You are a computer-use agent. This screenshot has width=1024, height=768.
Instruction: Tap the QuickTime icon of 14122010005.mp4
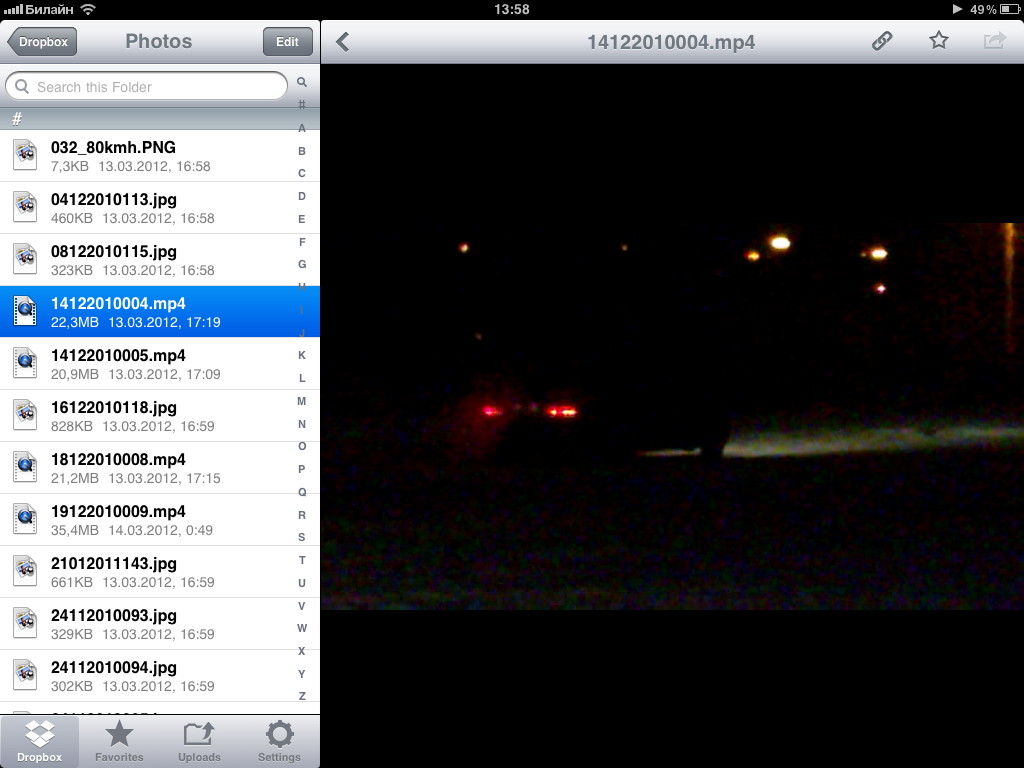(25, 363)
